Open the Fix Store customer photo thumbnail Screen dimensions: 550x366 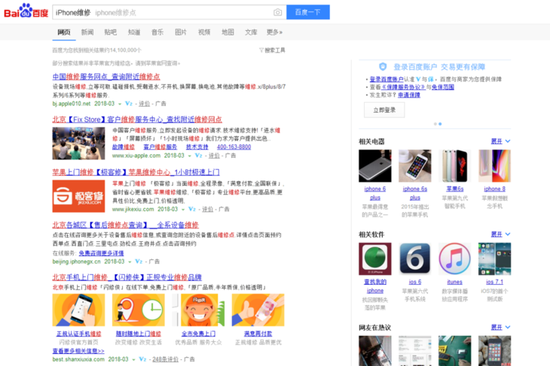pyautogui.click(x=79, y=144)
